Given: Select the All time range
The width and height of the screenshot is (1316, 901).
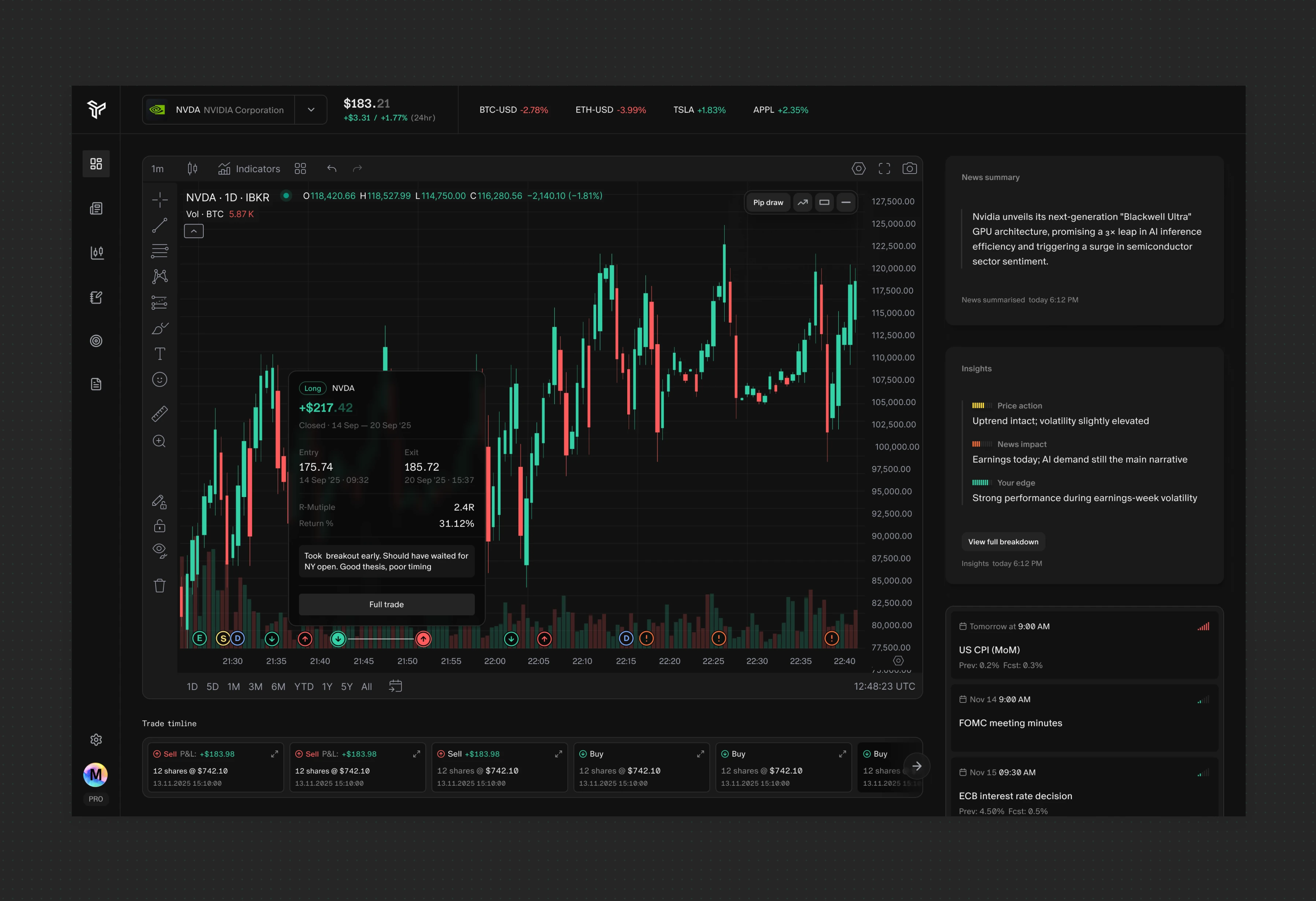Looking at the screenshot, I should [367, 686].
